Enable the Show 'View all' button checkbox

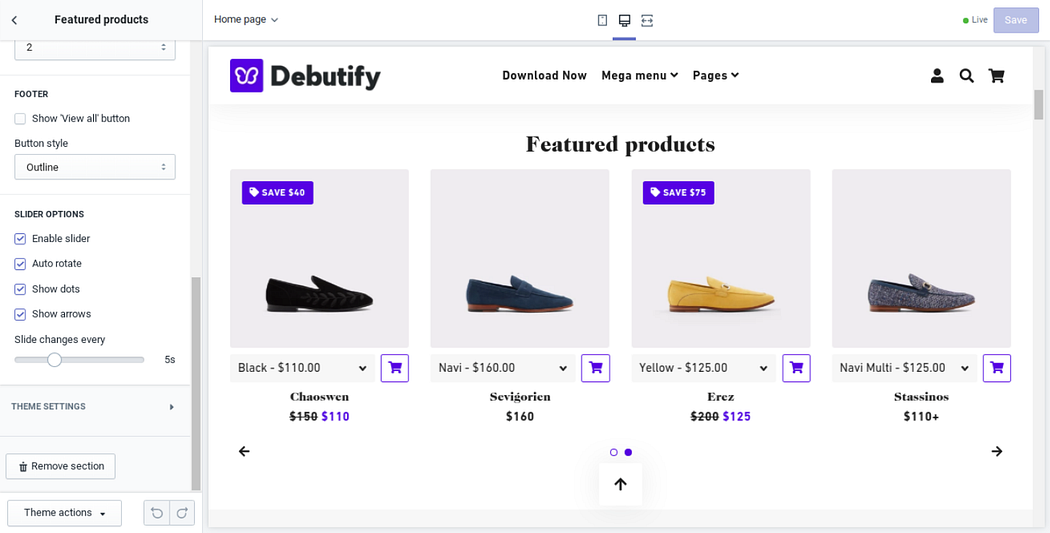(20, 119)
